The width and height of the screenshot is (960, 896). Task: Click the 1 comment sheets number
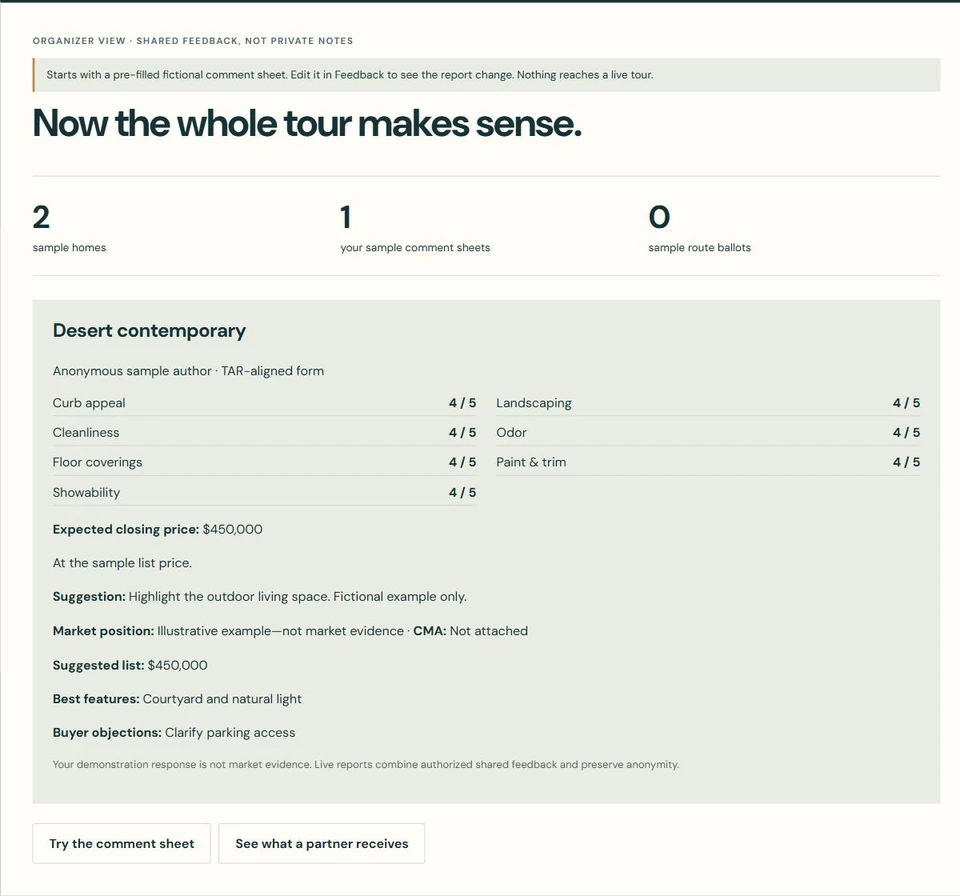coord(346,217)
